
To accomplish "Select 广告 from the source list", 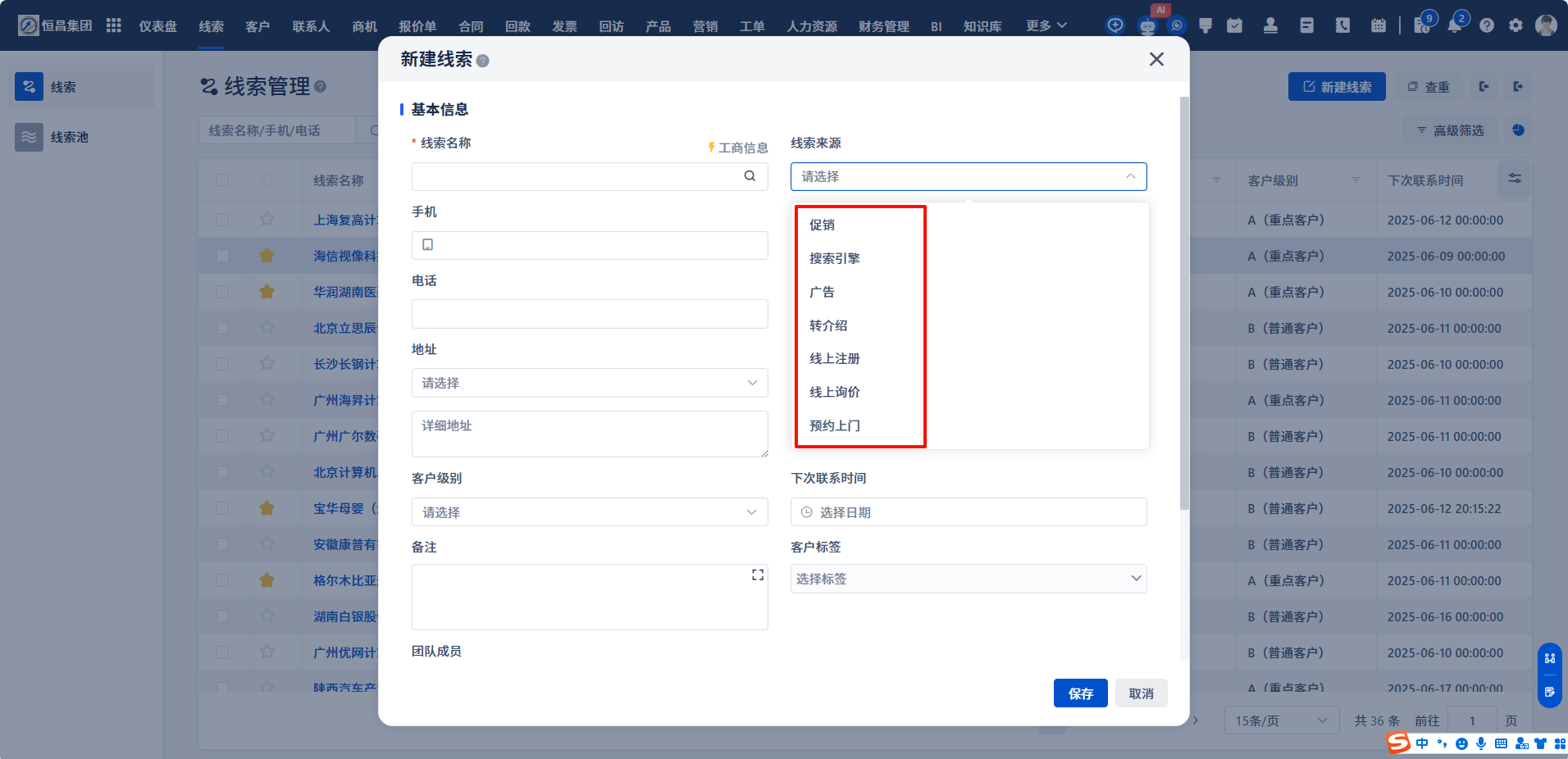I will tap(970, 292).
